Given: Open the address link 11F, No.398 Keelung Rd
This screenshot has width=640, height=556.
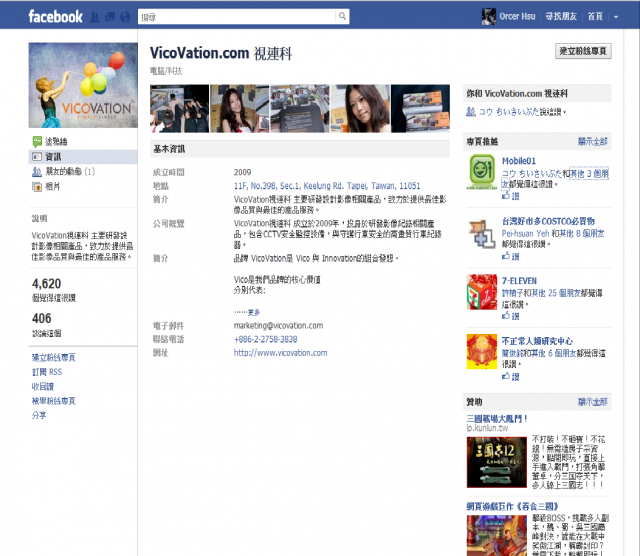Looking at the screenshot, I should pyautogui.click(x=327, y=186).
